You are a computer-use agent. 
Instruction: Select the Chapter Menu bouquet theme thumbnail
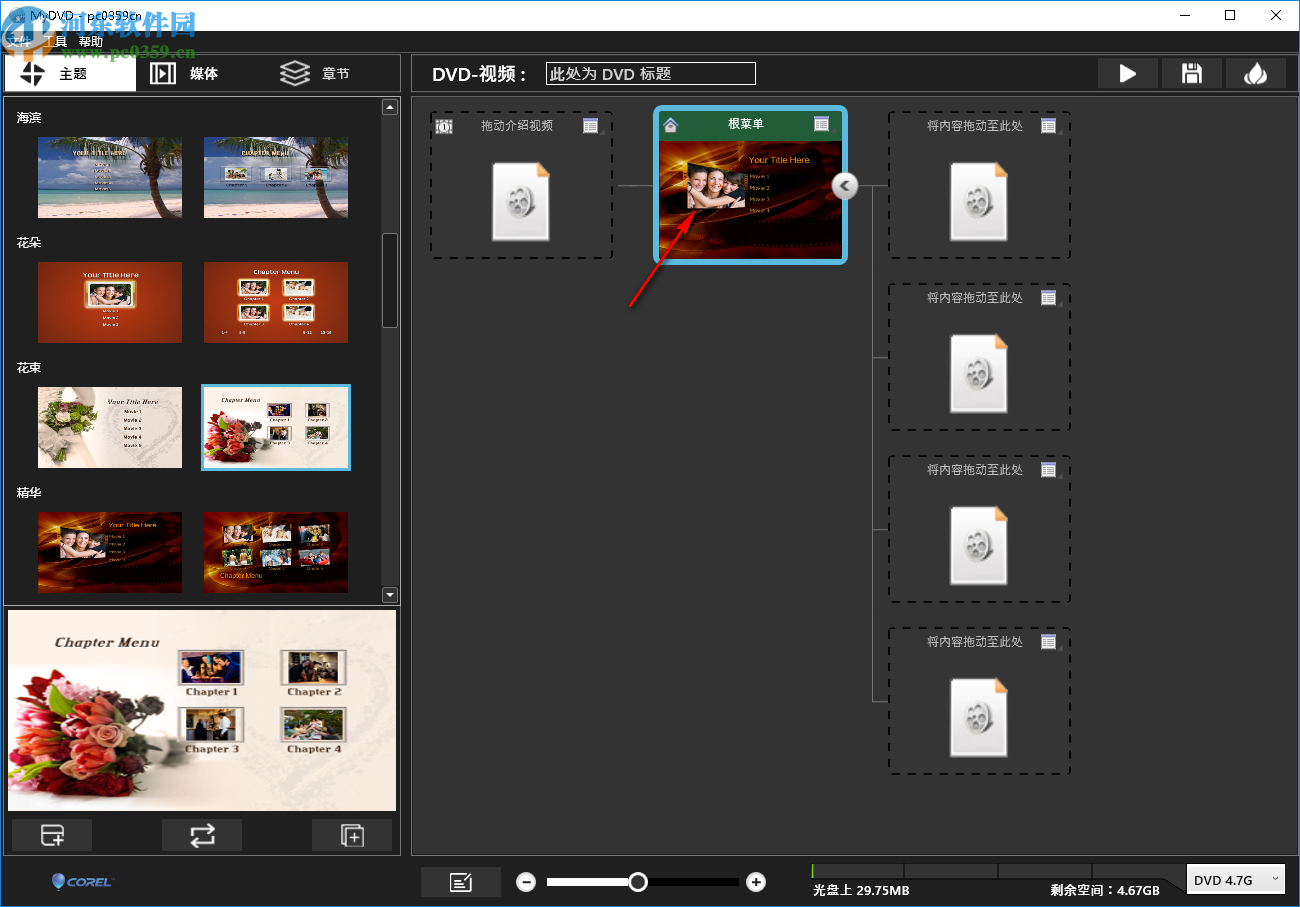(275, 427)
